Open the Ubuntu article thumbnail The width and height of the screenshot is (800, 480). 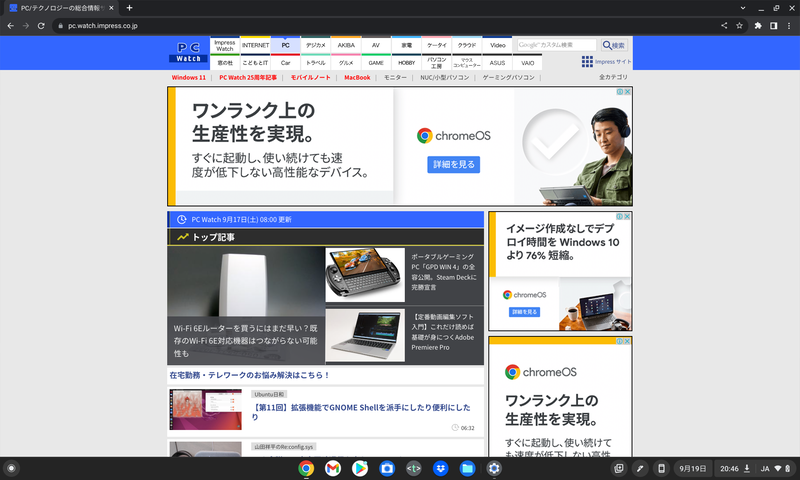coord(206,410)
